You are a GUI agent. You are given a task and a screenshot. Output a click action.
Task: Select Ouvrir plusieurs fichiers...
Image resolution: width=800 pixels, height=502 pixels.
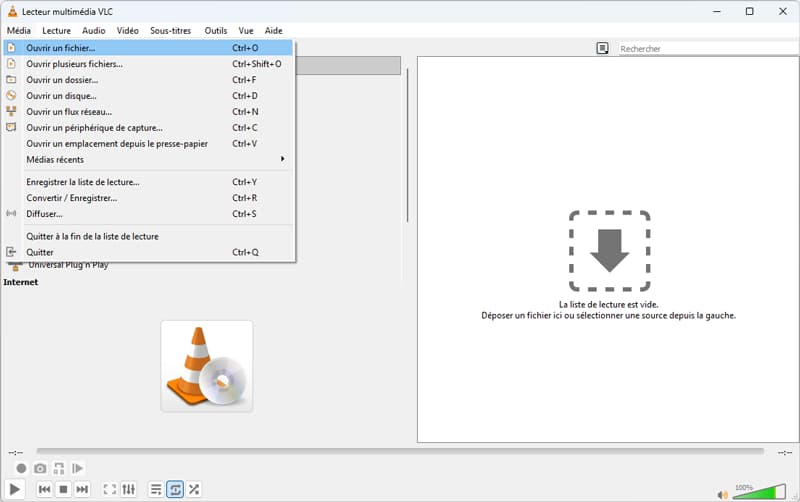[x=148, y=64]
